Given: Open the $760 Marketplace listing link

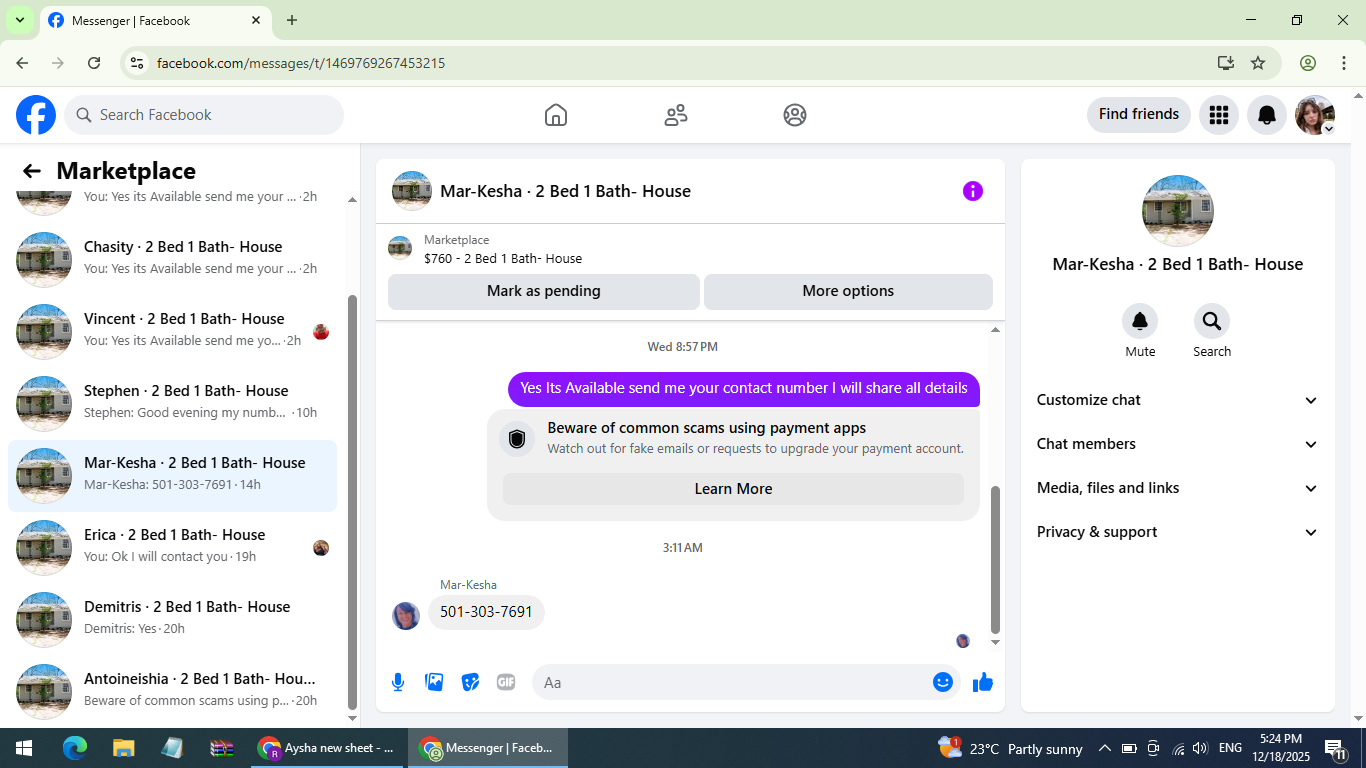Looking at the screenshot, I should (x=503, y=258).
